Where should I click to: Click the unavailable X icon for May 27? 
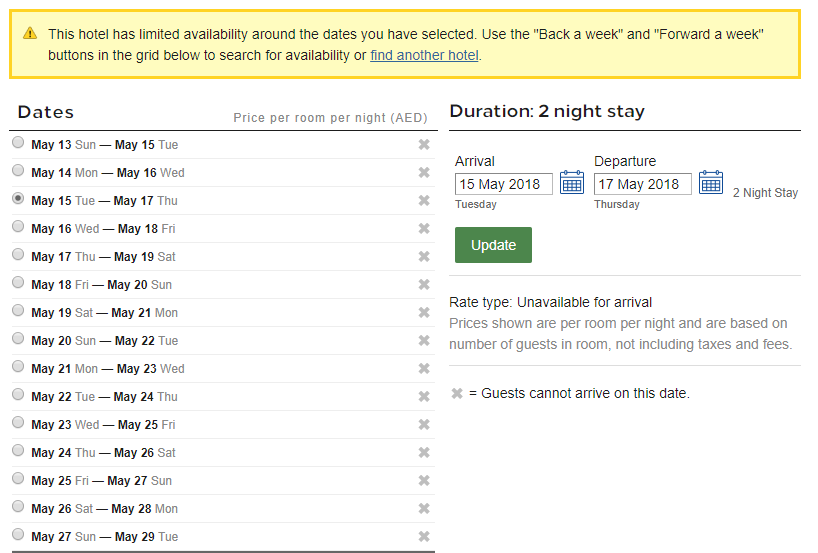tap(424, 537)
